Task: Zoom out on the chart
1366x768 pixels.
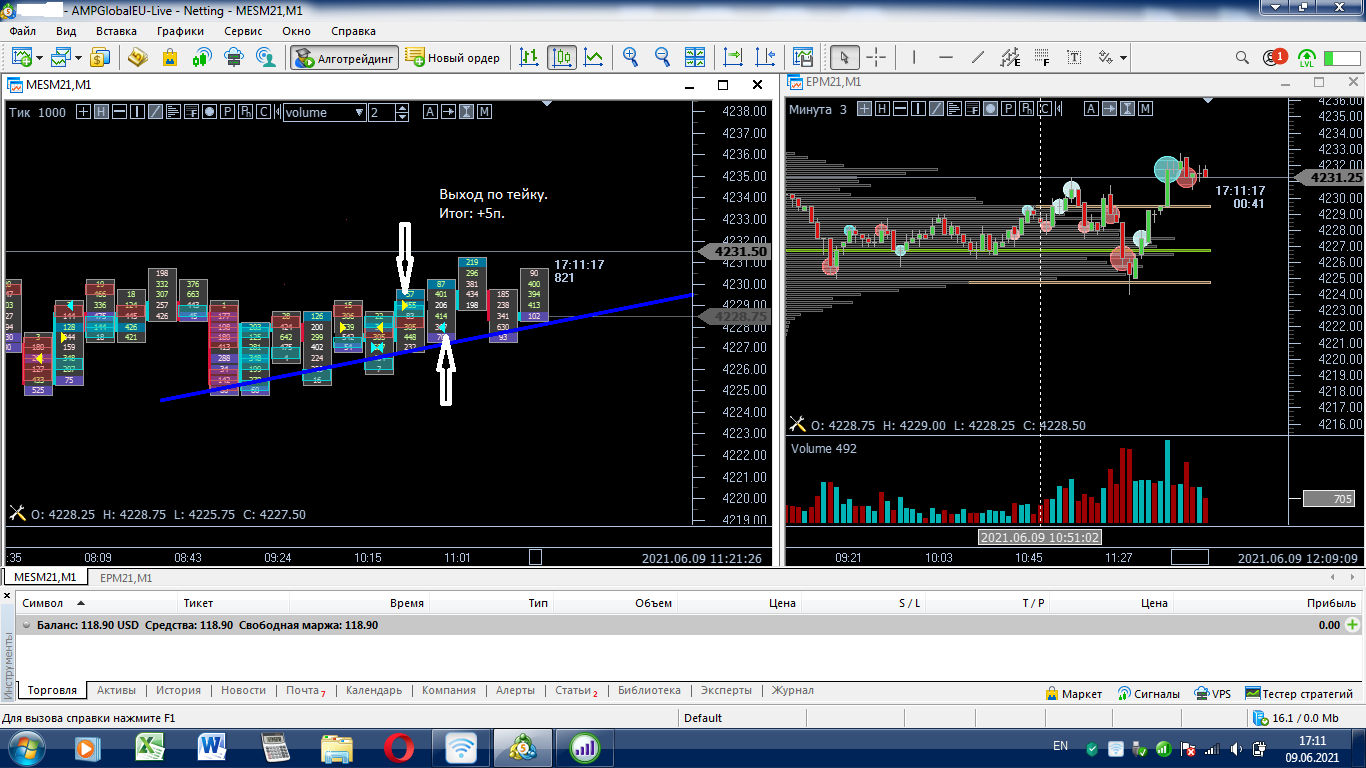Action: tap(663, 57)
